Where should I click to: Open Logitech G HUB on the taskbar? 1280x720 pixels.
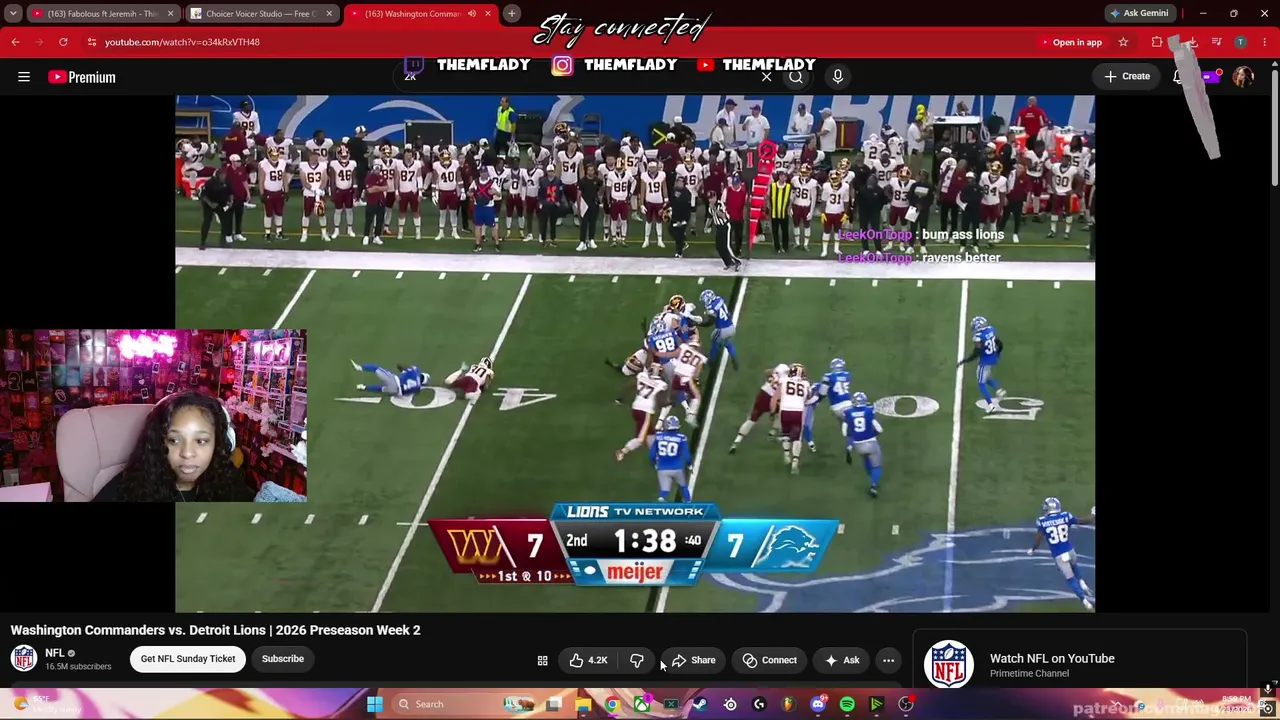pos(759,704)
